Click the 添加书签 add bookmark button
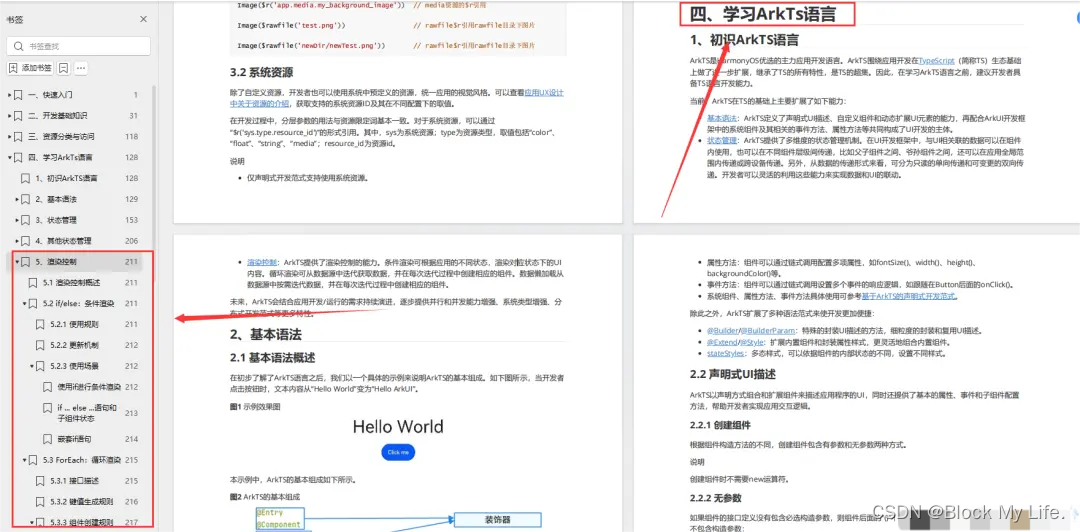Image resolution: width=1080 pixels, height=532 pixels. (30, 68)
